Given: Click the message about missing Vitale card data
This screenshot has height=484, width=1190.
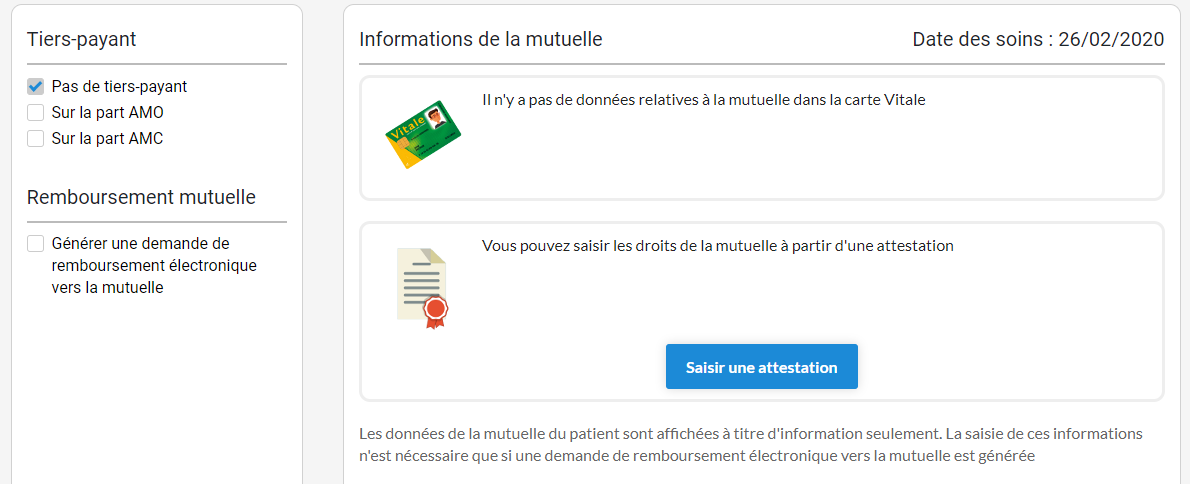Looking at the screenshot, I should (703, 100).
